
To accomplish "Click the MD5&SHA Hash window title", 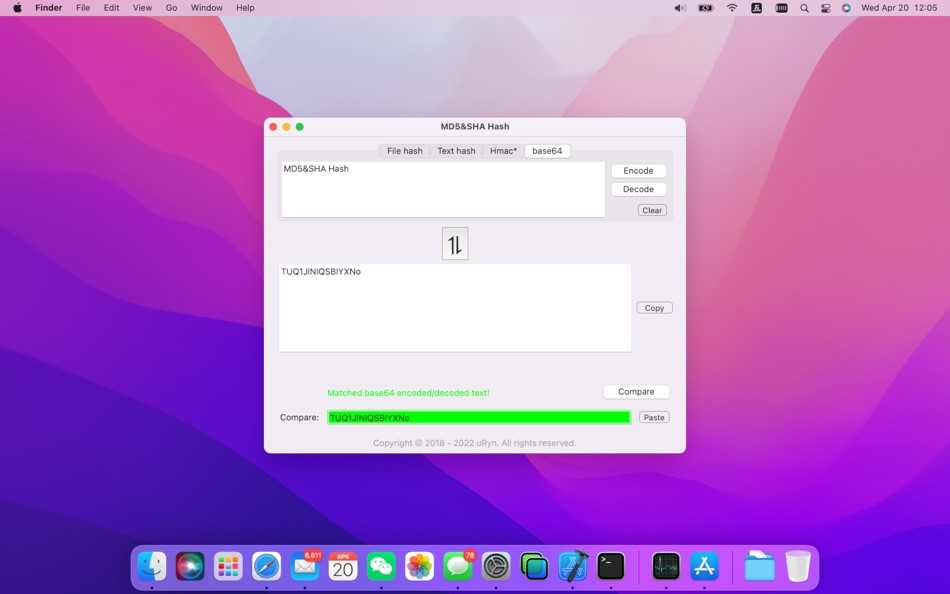I will [475, 126].
